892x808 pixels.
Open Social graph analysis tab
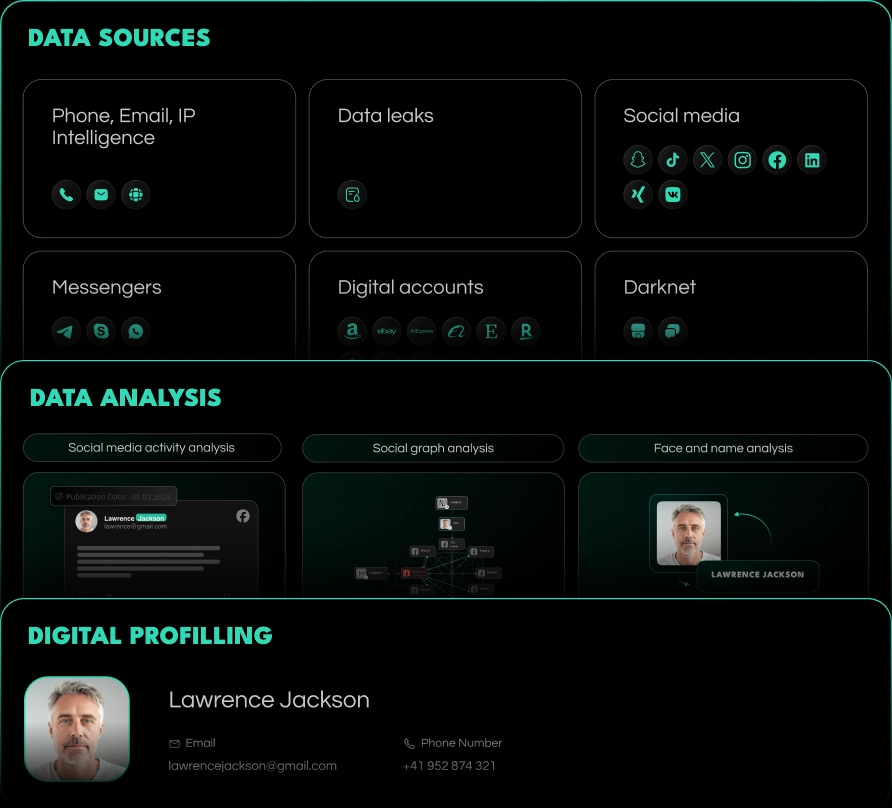click(x=433, y=448)
